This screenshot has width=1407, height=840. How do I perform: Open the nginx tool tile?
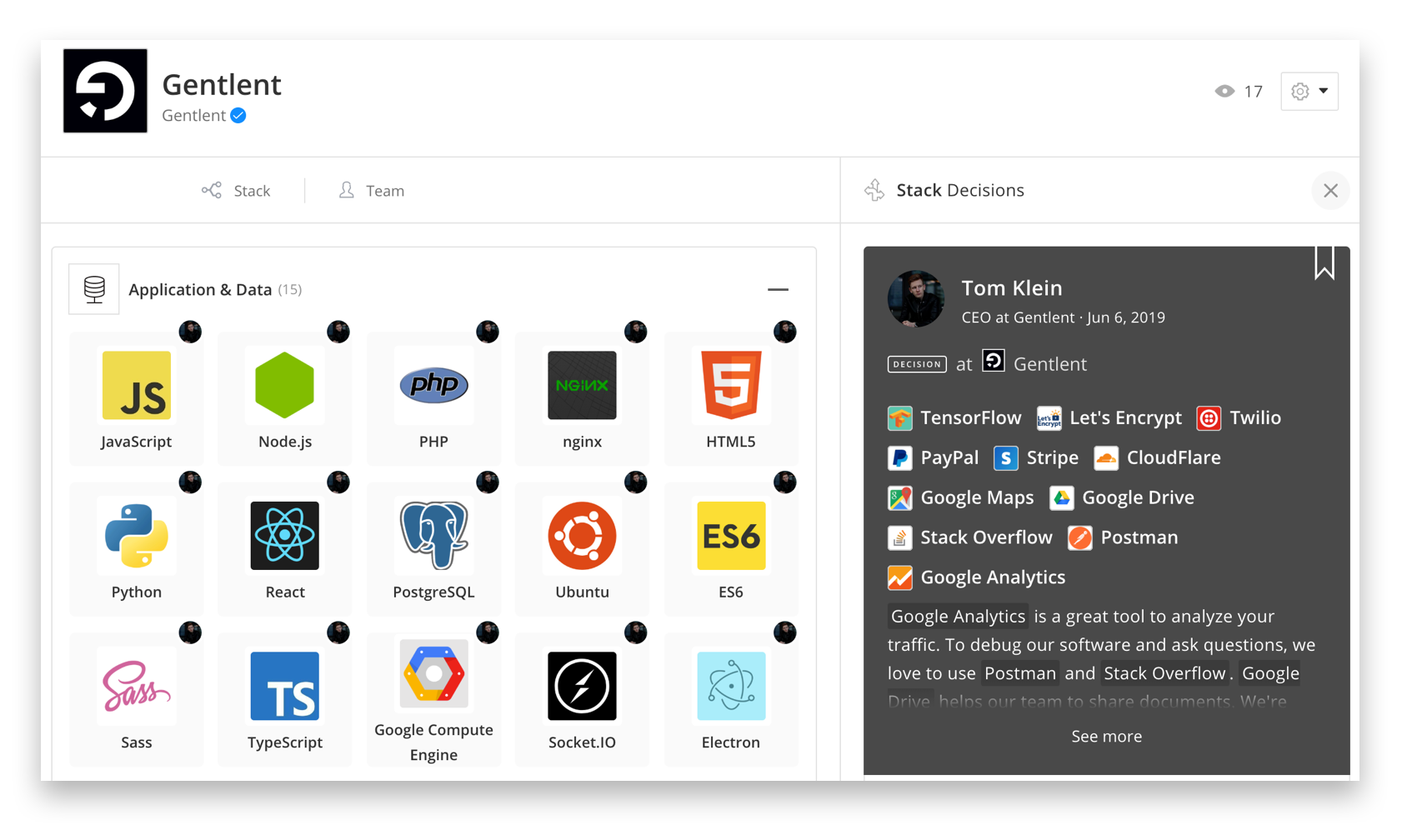[x=582, y=398]
